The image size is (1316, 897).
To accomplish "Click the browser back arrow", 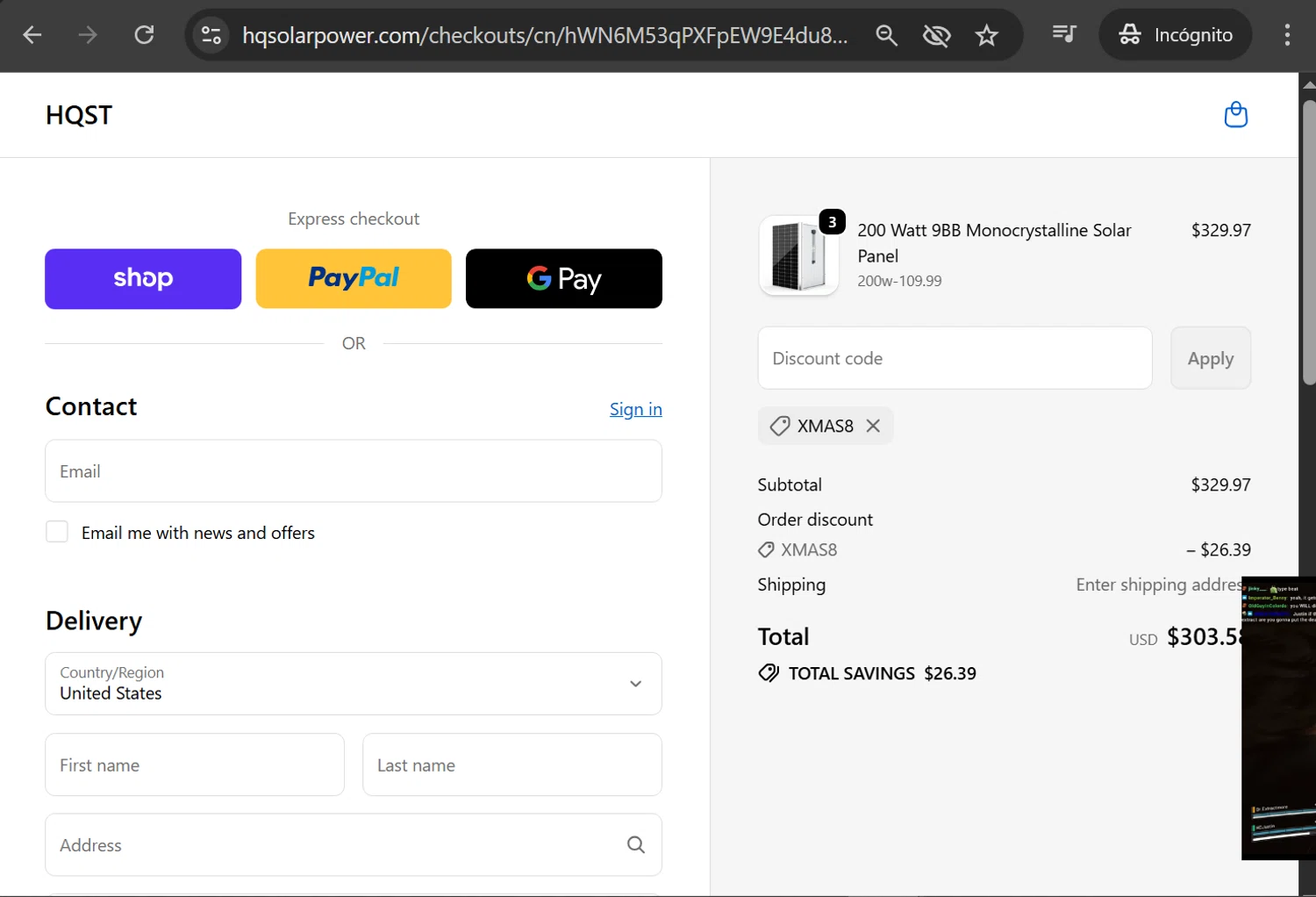I will point(32,35).
